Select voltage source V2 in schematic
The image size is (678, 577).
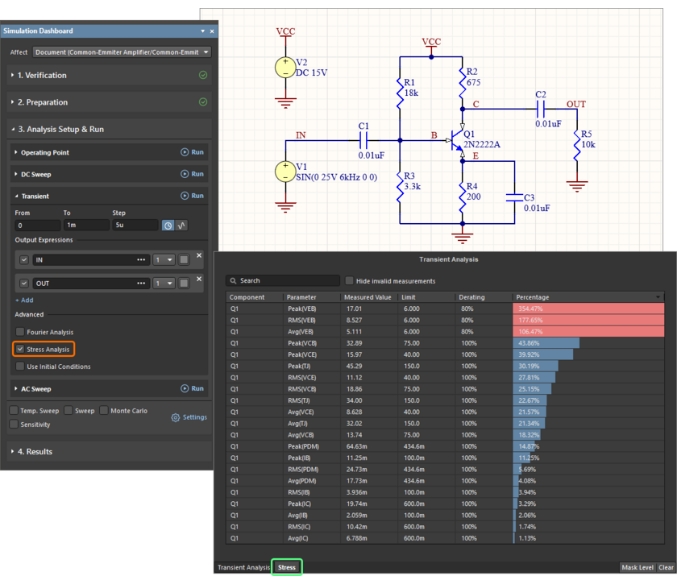pos(285,67)
